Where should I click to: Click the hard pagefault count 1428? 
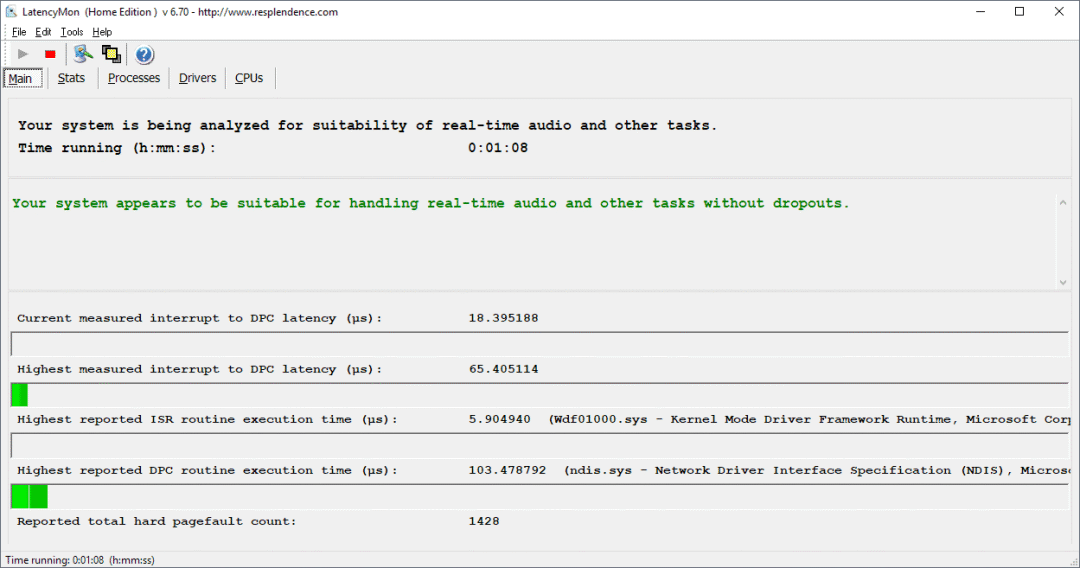click(x=484, y=521)
